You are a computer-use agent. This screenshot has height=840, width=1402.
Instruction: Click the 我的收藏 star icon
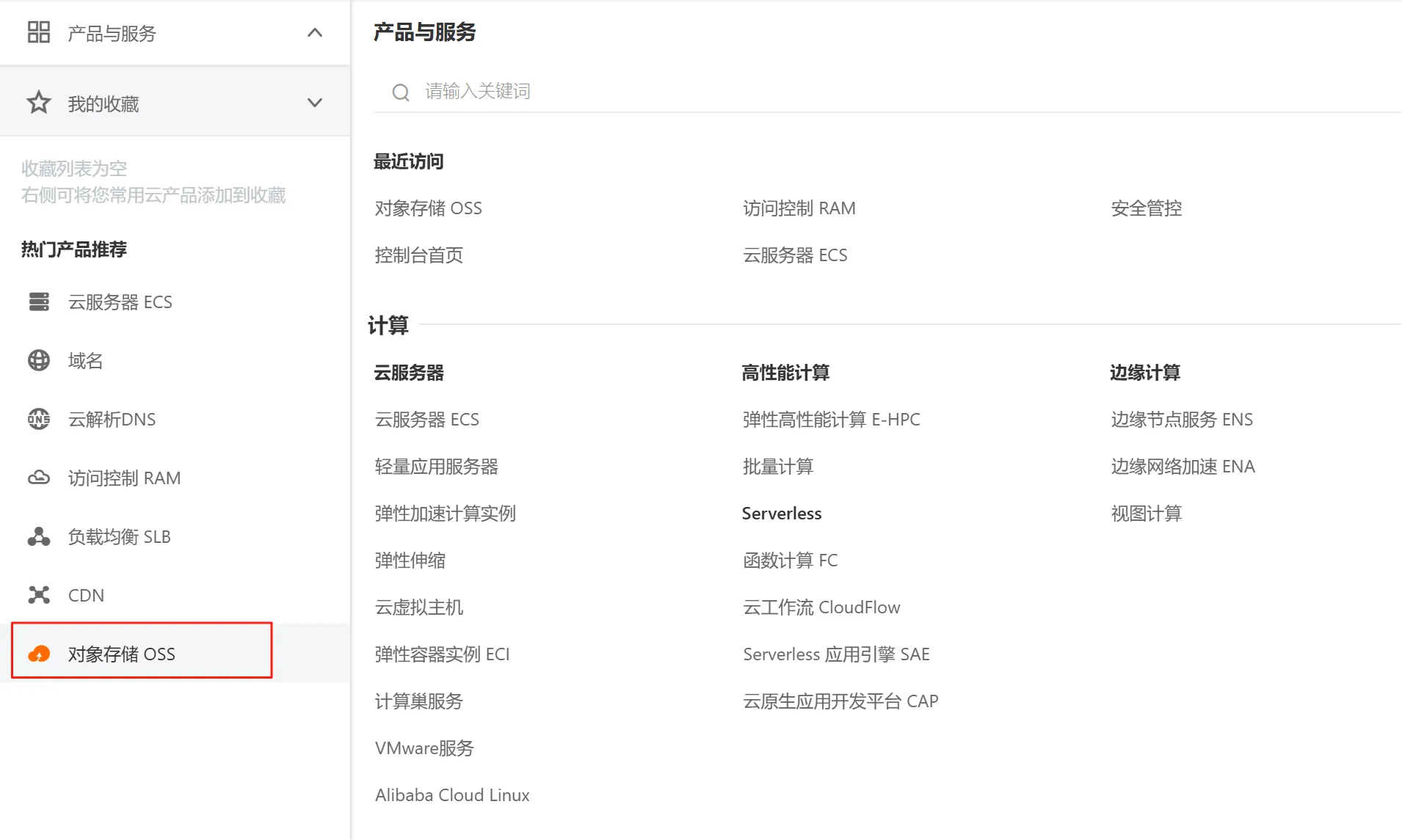(x=38, y=103)
